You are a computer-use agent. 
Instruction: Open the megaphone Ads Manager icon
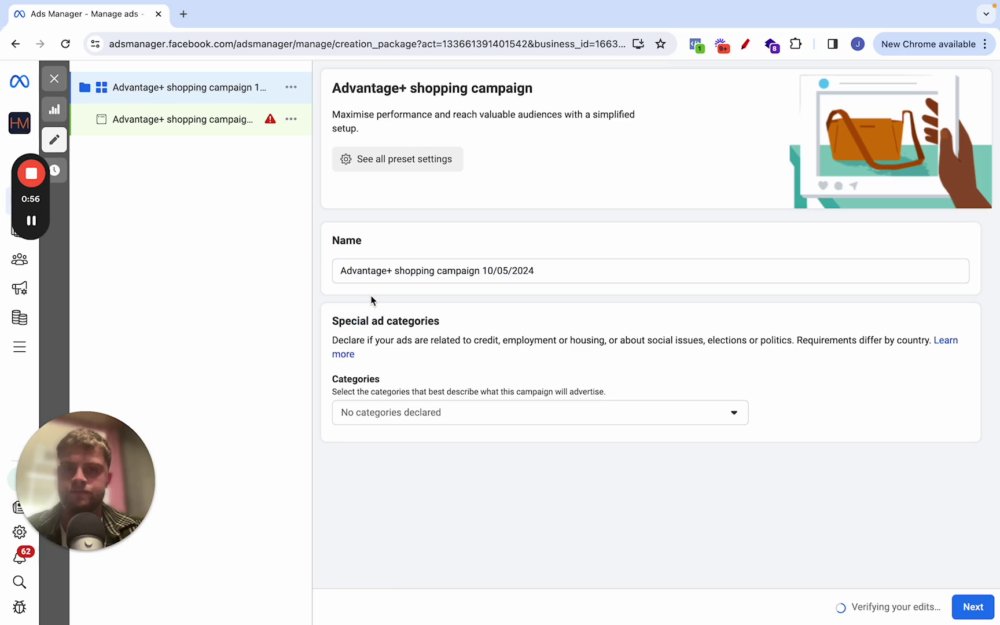(x=19, y=288)
